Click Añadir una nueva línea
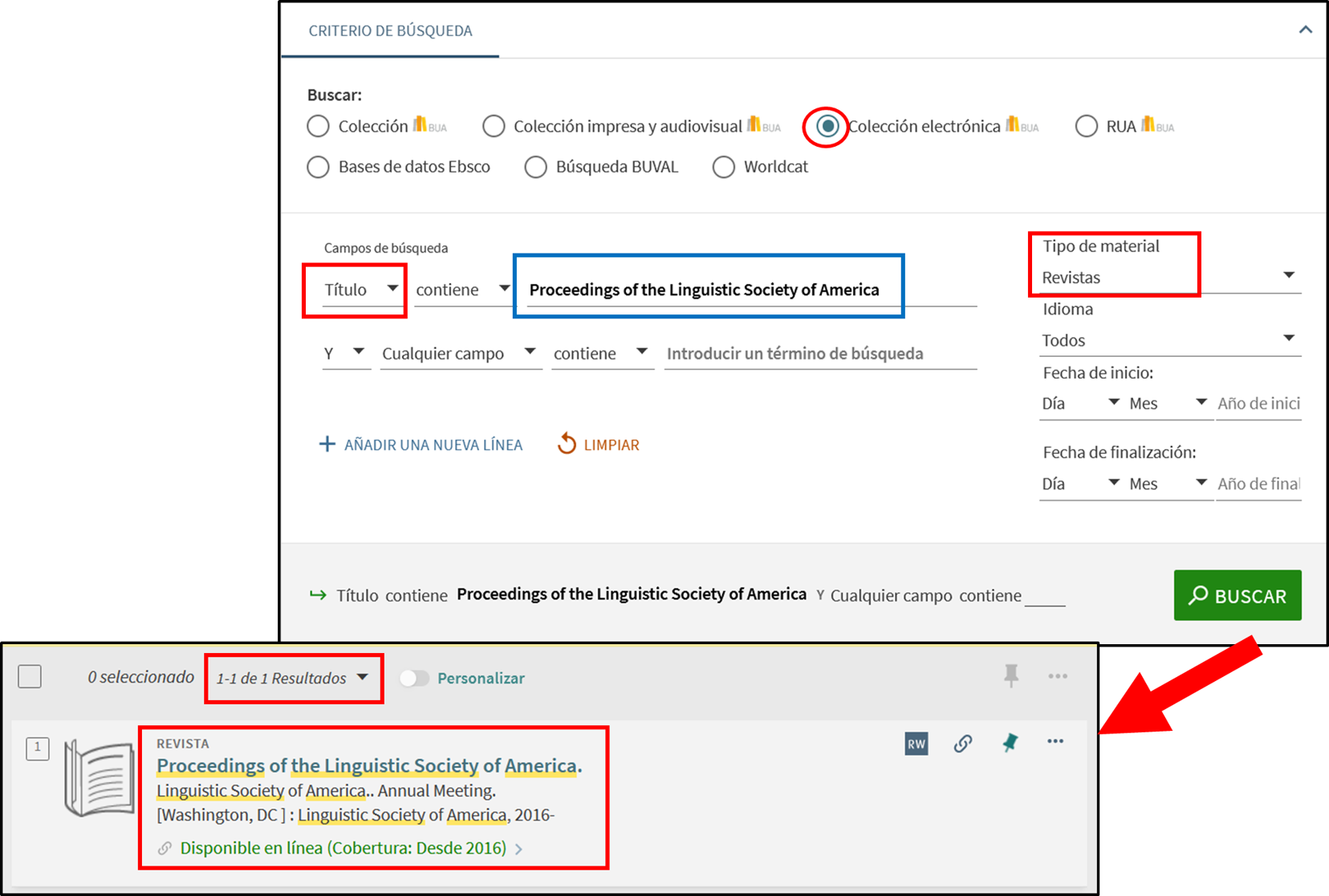 coord(421,444)
